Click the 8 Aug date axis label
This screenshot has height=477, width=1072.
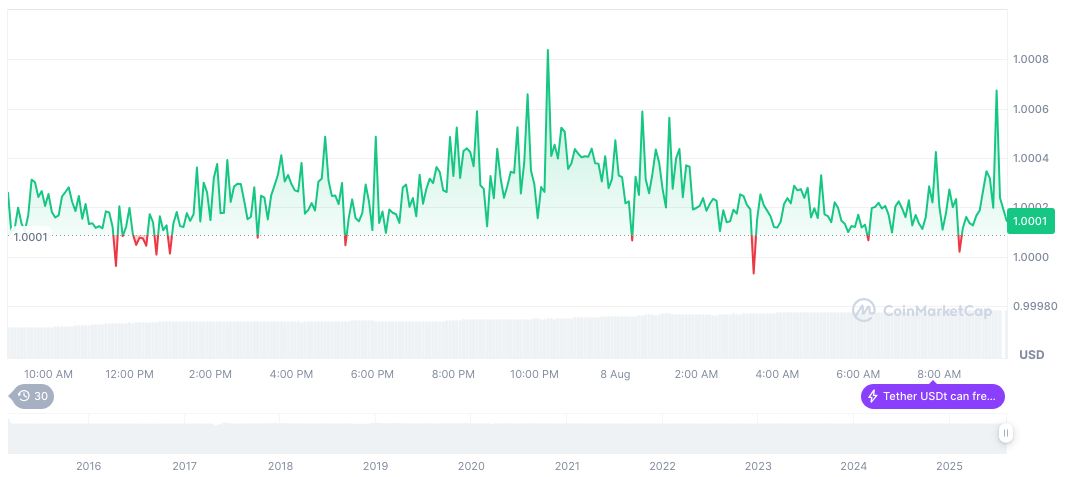pos(615,374)
